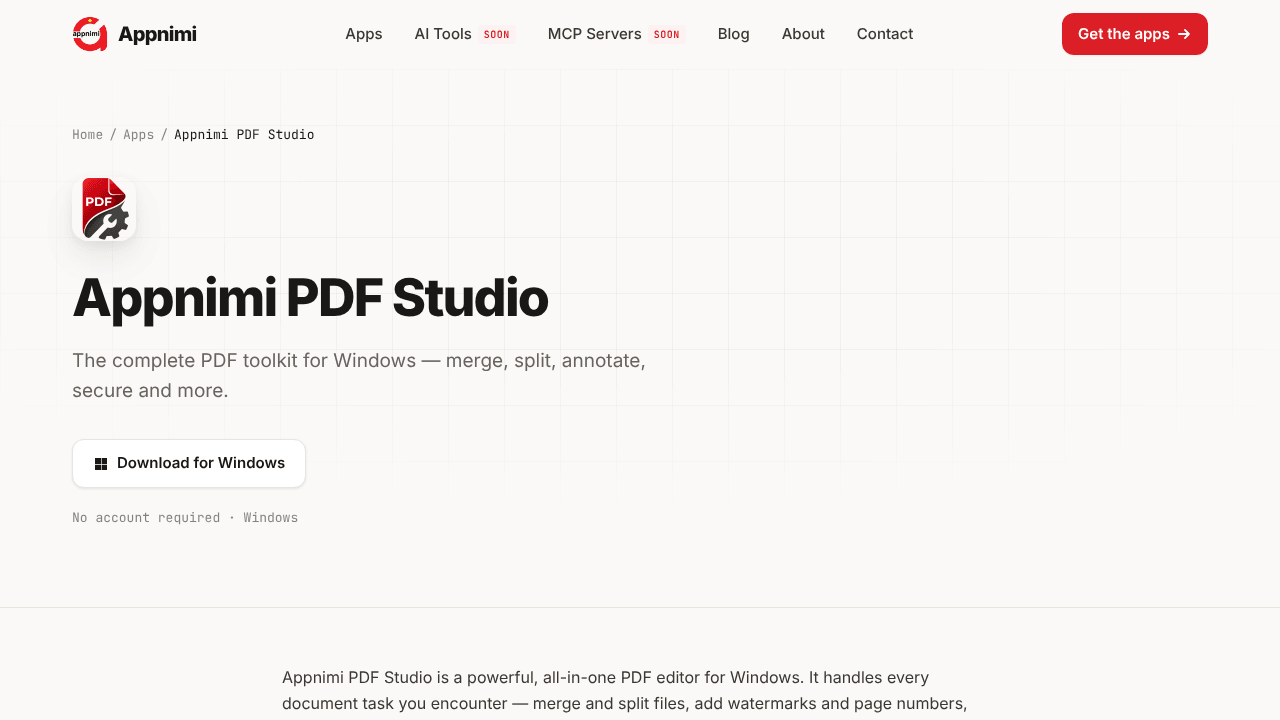Open the About page

coord(803,34)
